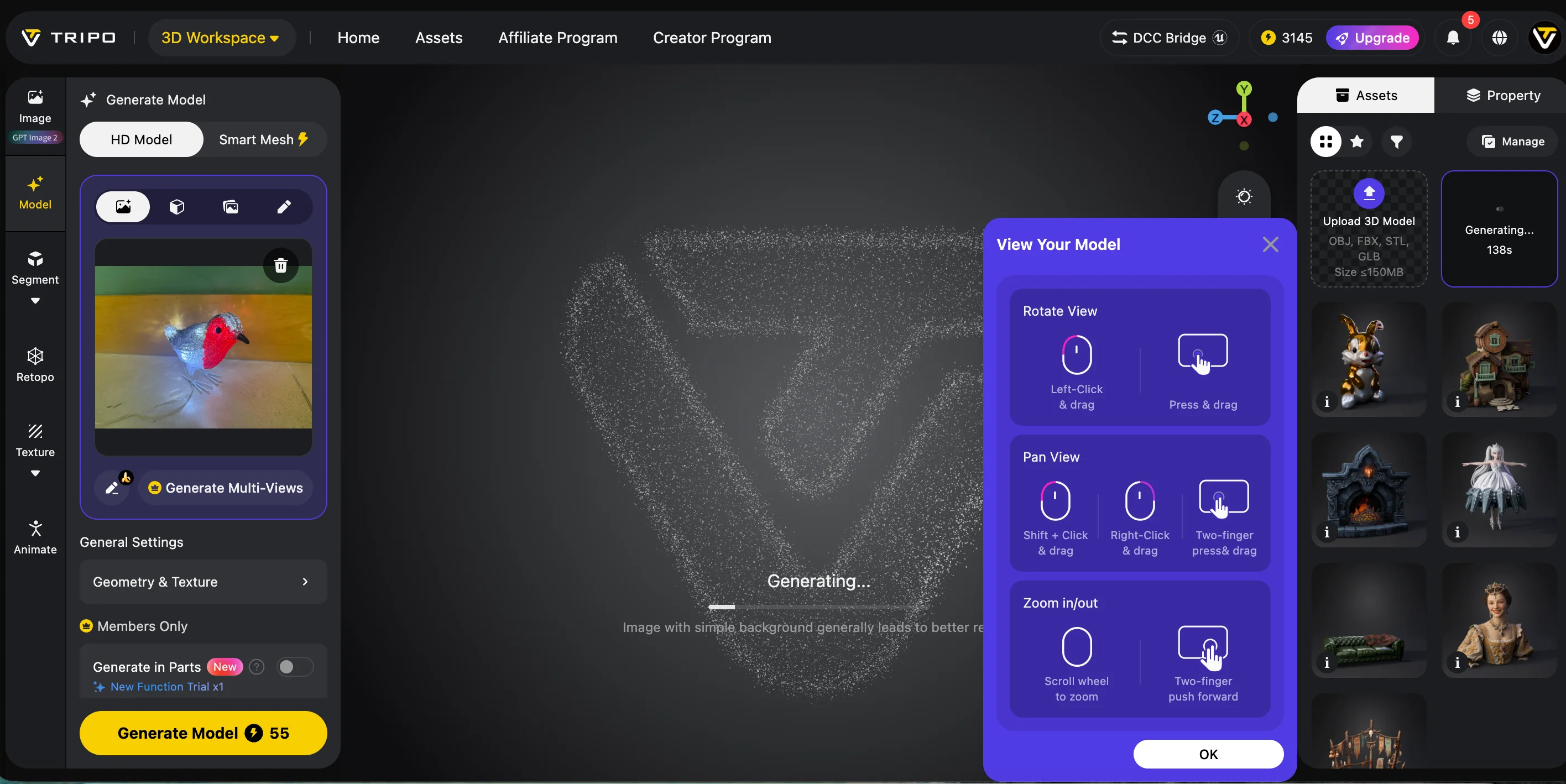The width and height of the screenshot is (1566, 784).
Task: Open notifications bell
Action: (x=1453, y=38)
